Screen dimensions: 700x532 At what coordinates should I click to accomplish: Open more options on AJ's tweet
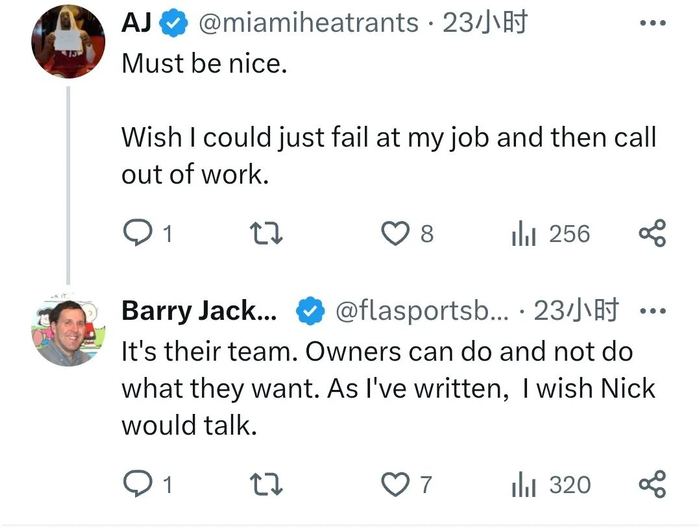point(652,22)
